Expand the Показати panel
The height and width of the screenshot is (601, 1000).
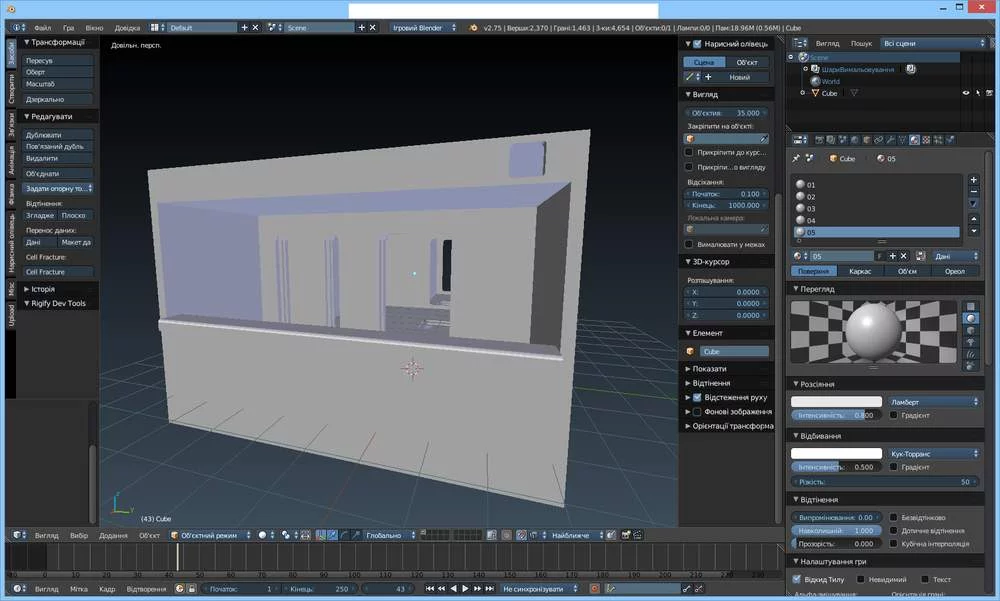[710, 368]
